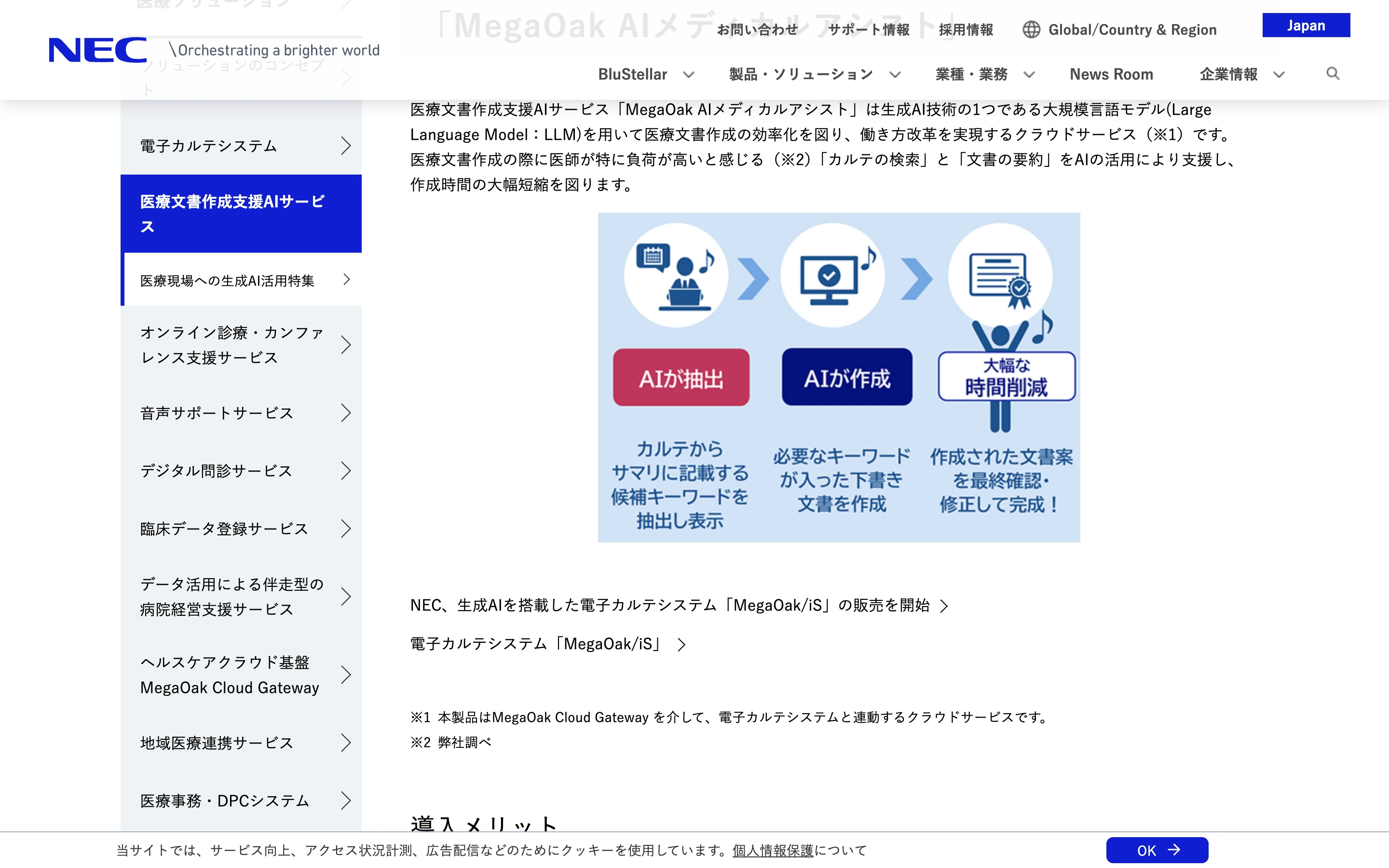The image size is (1389, 868).
Task: Select 音声サポートサービス in sidebar
Action: pos(241,413)
